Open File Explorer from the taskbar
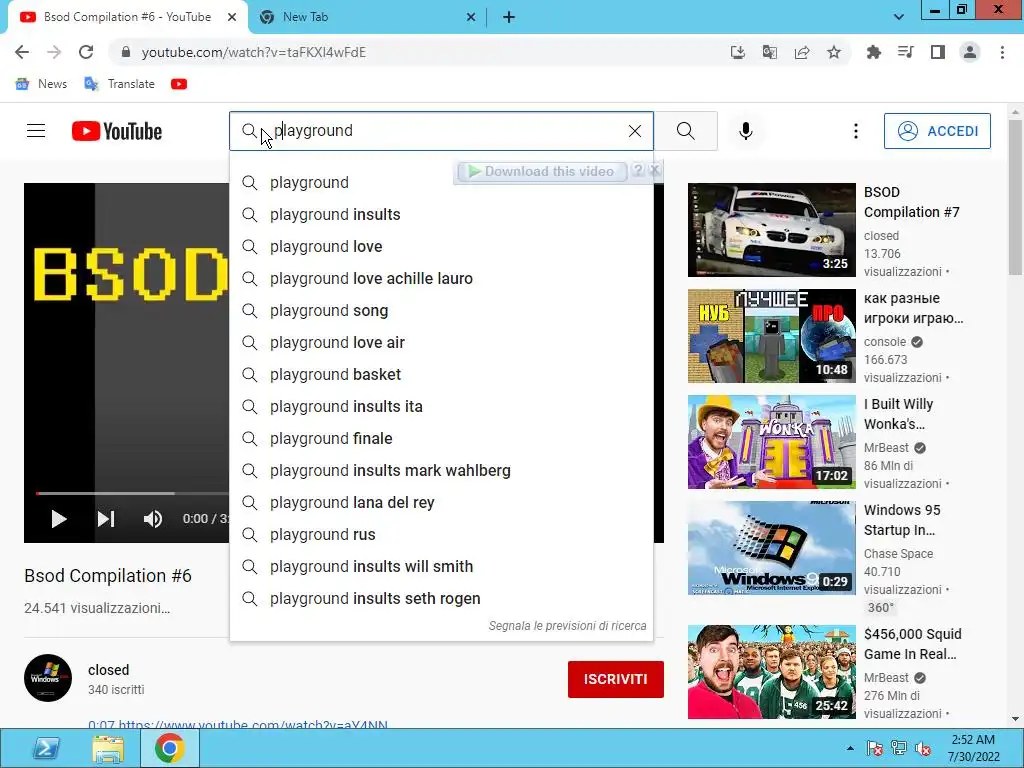 [108, 748]
